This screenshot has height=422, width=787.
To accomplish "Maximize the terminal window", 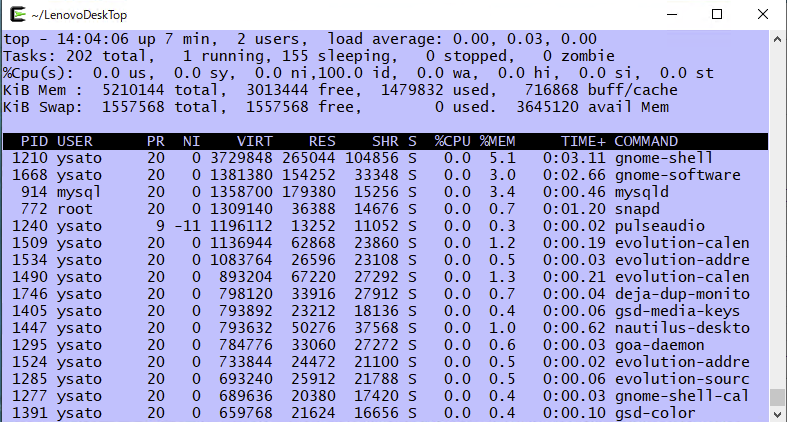I will pyautogui.click(x=717, y=15).
